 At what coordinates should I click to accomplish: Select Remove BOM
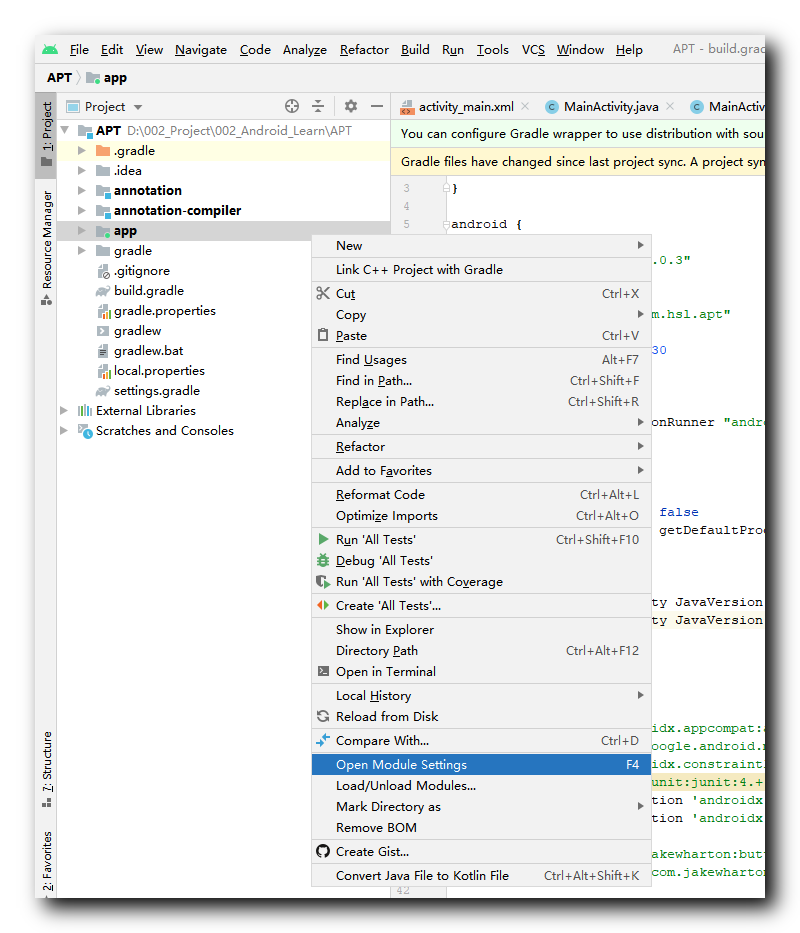coord(481,827)
